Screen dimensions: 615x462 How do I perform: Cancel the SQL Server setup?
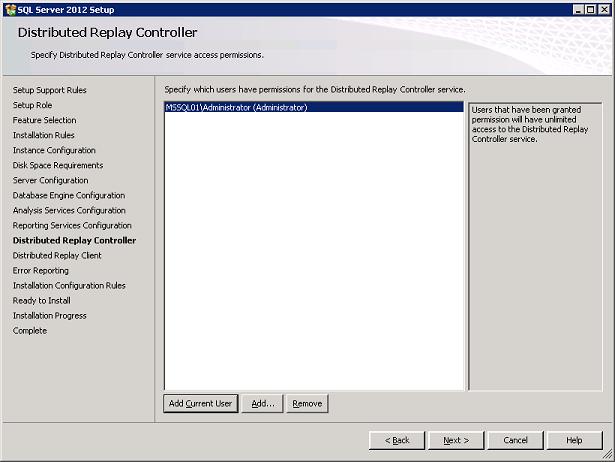point(515,440)
